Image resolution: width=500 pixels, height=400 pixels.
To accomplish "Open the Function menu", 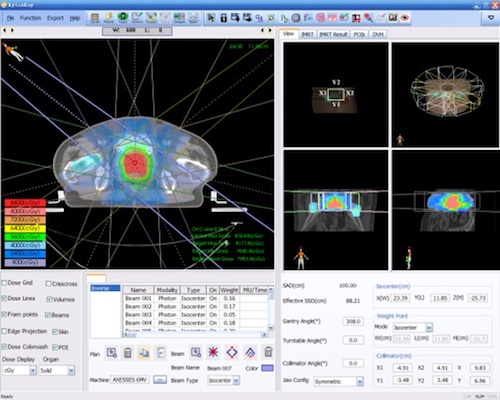I will tap(30, 18).
